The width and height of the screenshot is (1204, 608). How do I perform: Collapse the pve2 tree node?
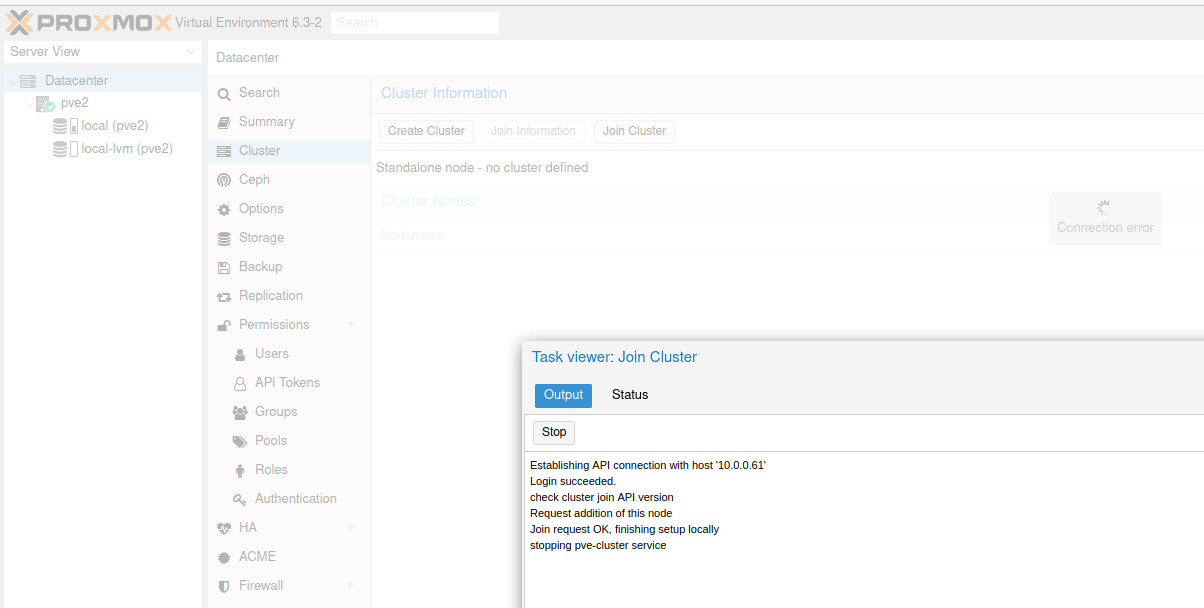click(x=29, y=103)
